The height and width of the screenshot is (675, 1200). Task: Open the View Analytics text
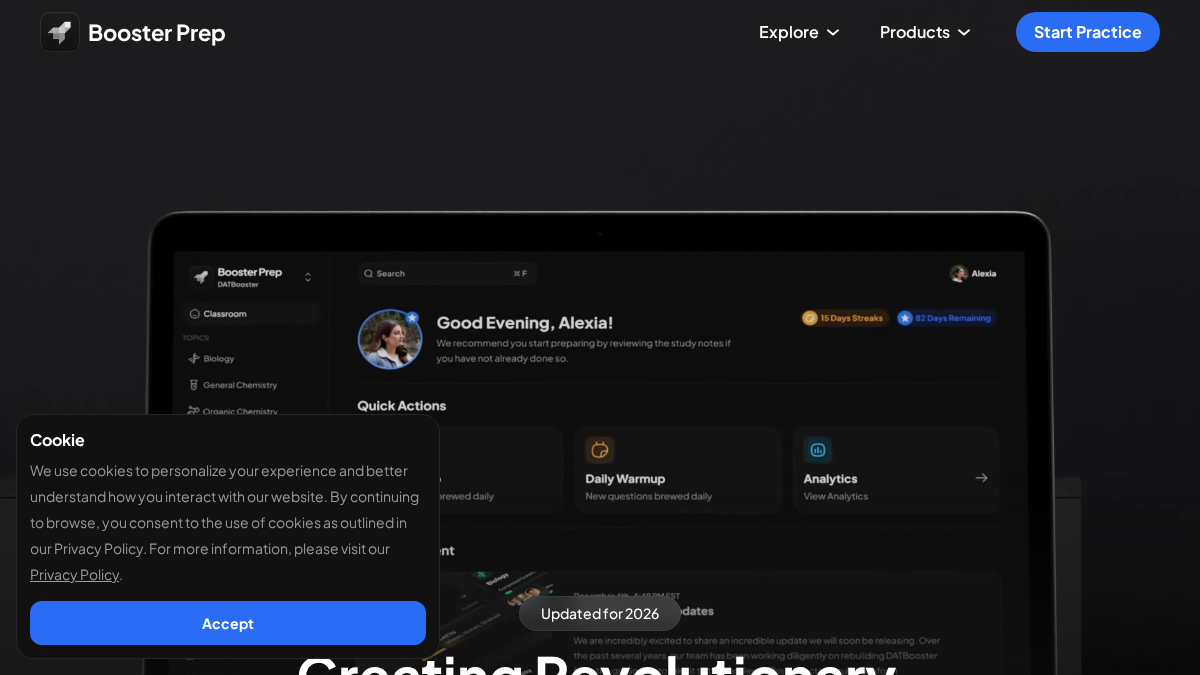[x=836, y=496]
